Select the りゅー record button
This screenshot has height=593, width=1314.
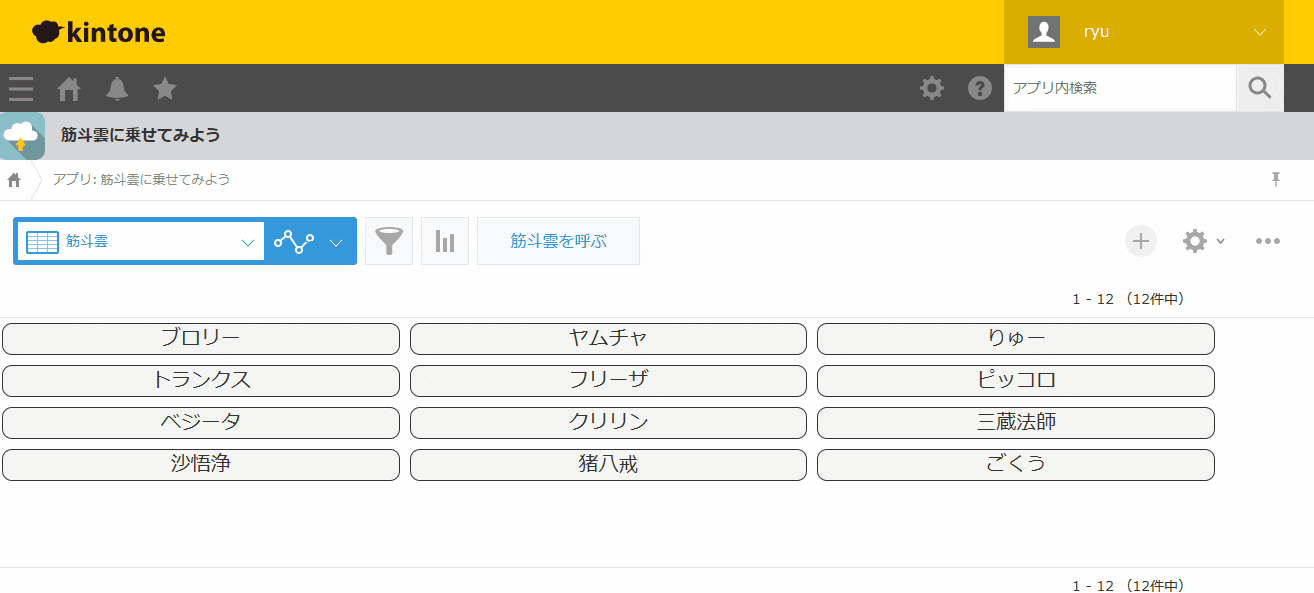tap(1016, 339)
